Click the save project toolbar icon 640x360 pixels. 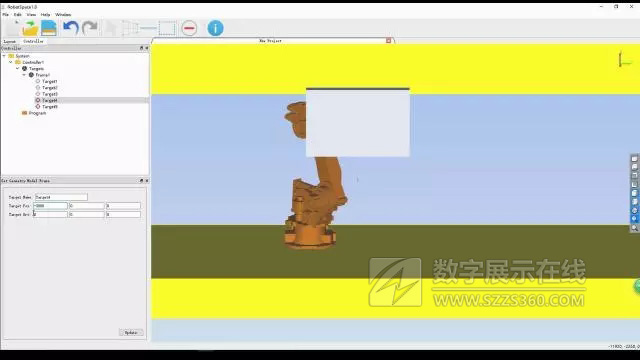[x=49, y=28]
